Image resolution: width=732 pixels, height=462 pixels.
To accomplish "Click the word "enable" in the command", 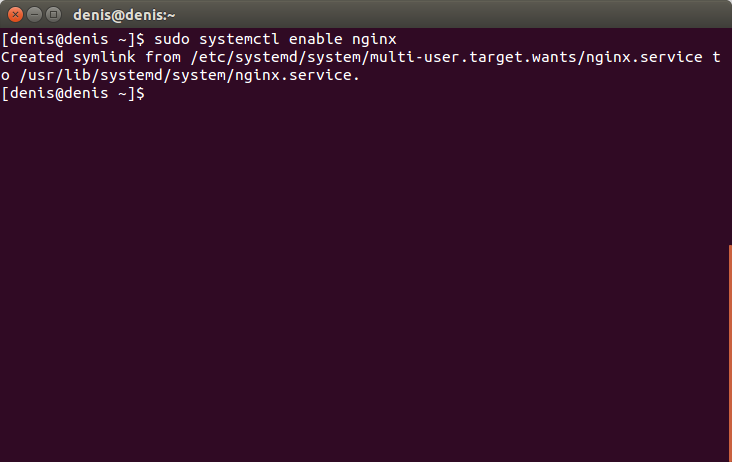I will point(316,39).
